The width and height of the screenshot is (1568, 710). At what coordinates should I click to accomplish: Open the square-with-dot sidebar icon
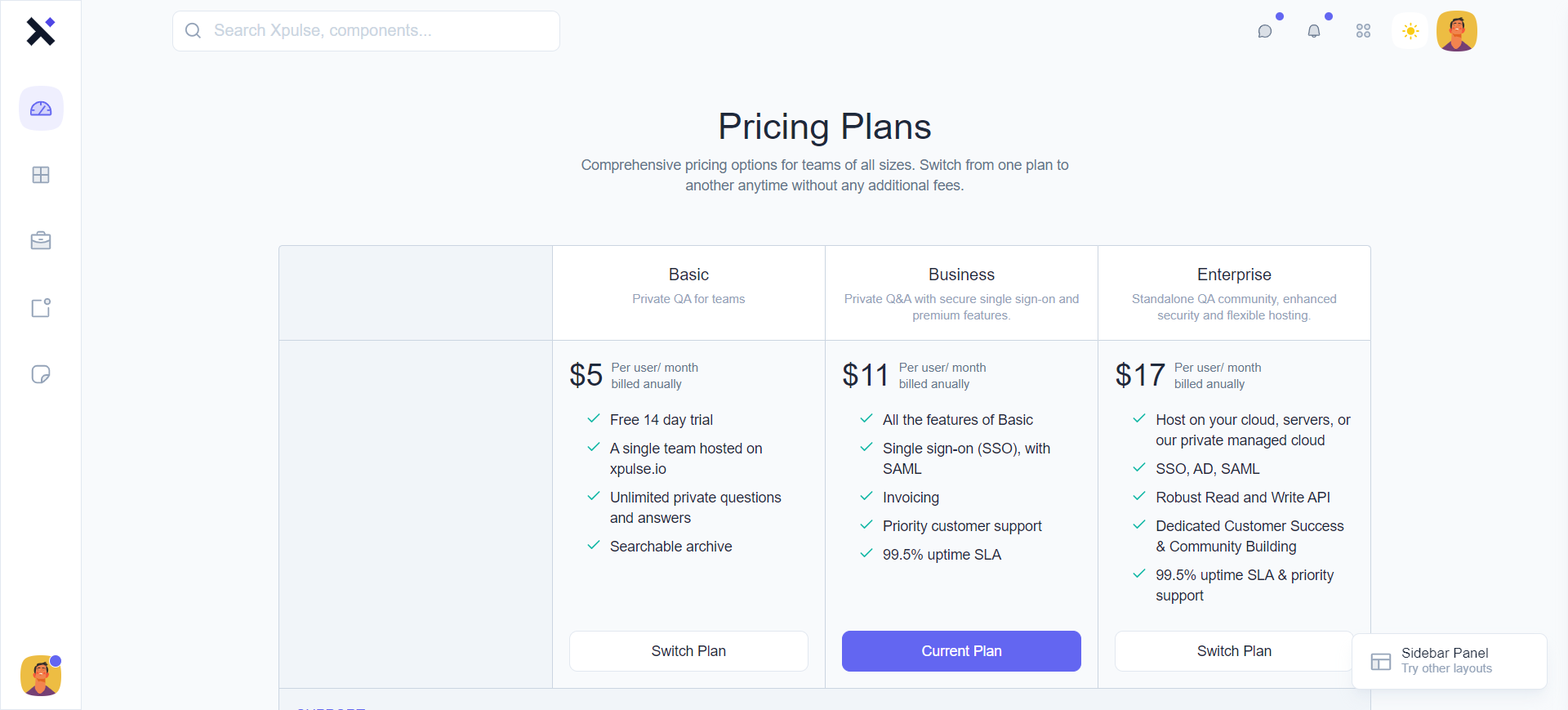click(x=41, y=308)
